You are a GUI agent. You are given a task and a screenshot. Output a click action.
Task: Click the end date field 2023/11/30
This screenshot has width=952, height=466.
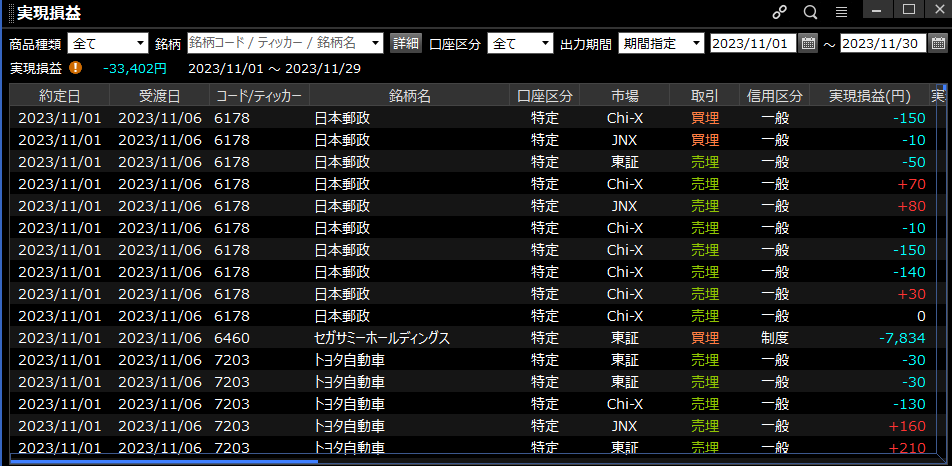click(x=883, y=44)
